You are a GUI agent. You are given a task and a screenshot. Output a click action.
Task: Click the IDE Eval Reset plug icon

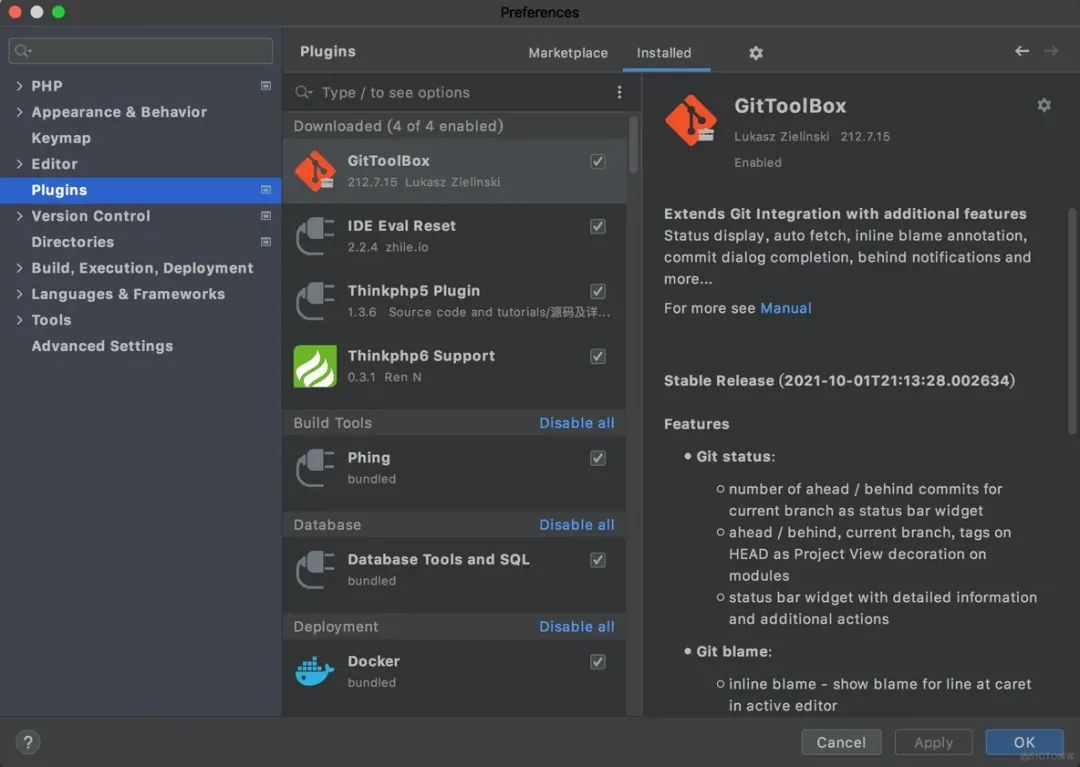click(x=315, y=235)
